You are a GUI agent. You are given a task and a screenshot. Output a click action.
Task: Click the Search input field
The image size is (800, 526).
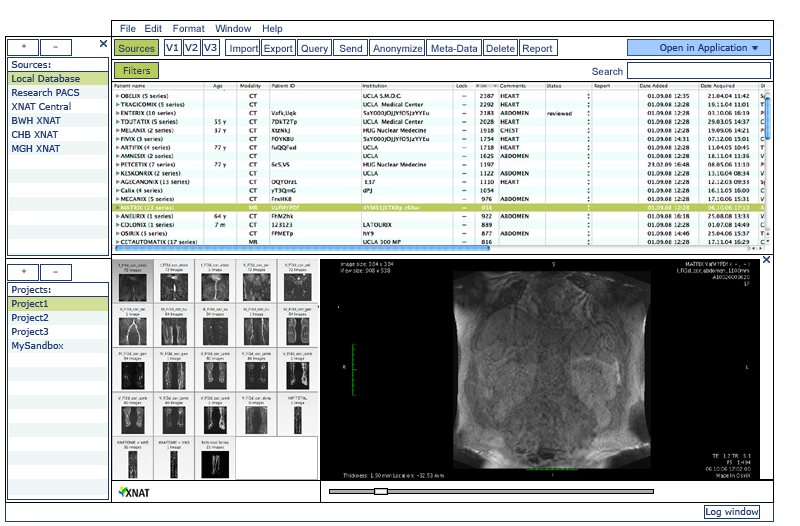tap(698, 72)
